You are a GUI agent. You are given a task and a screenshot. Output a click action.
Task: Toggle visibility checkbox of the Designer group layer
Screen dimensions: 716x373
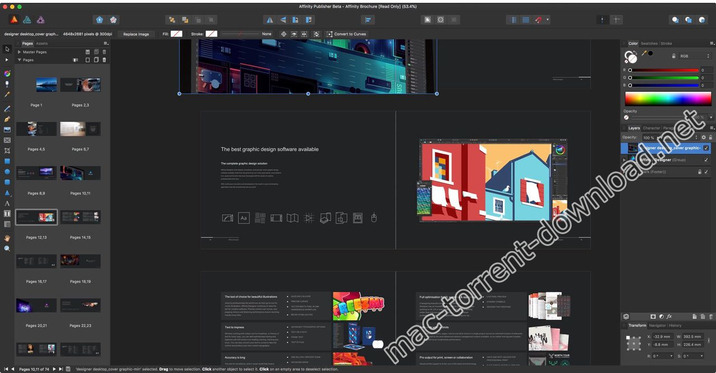pyautogui.click(x=706, y=160)
